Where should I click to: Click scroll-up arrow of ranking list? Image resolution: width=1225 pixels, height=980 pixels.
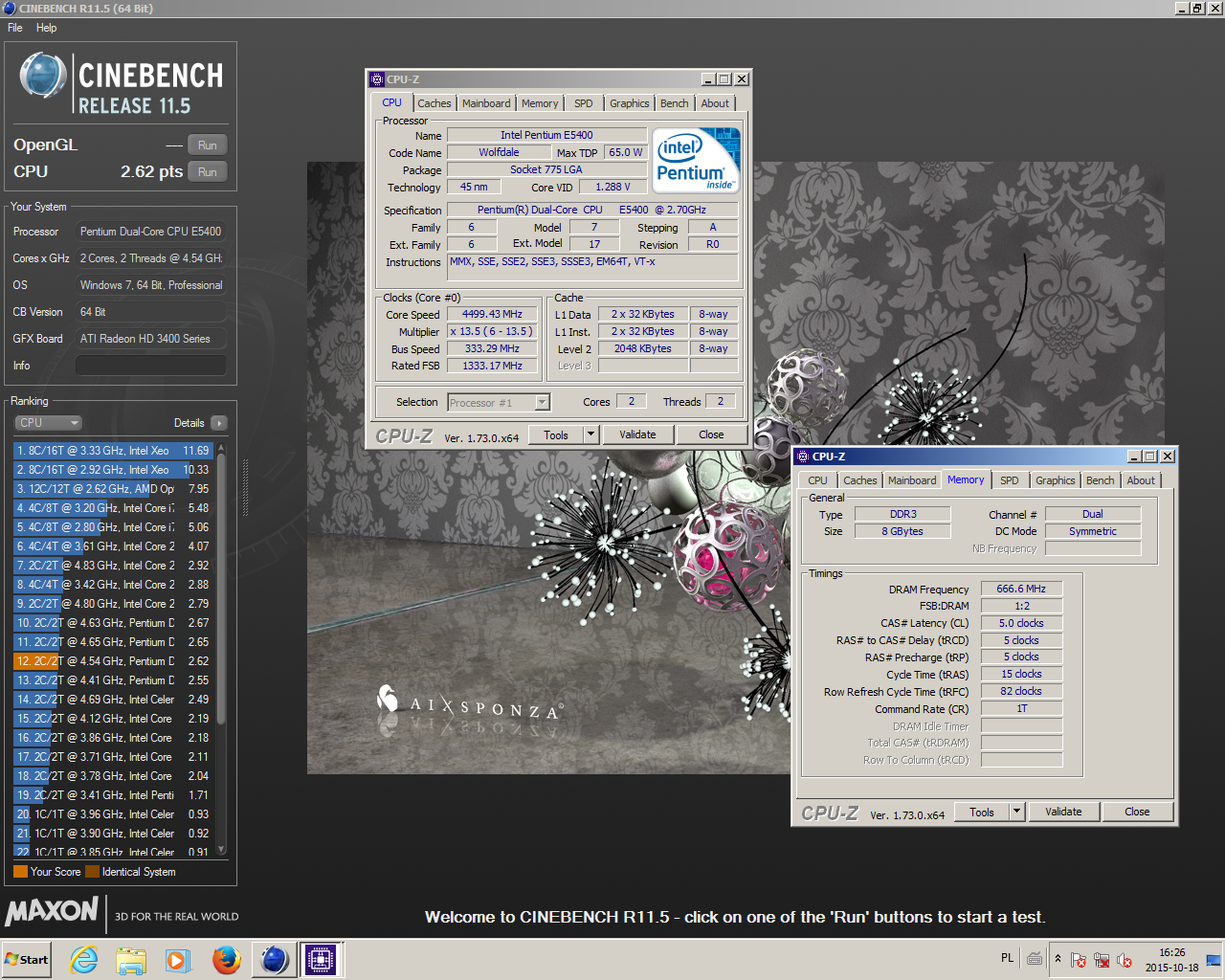(222, 448)
